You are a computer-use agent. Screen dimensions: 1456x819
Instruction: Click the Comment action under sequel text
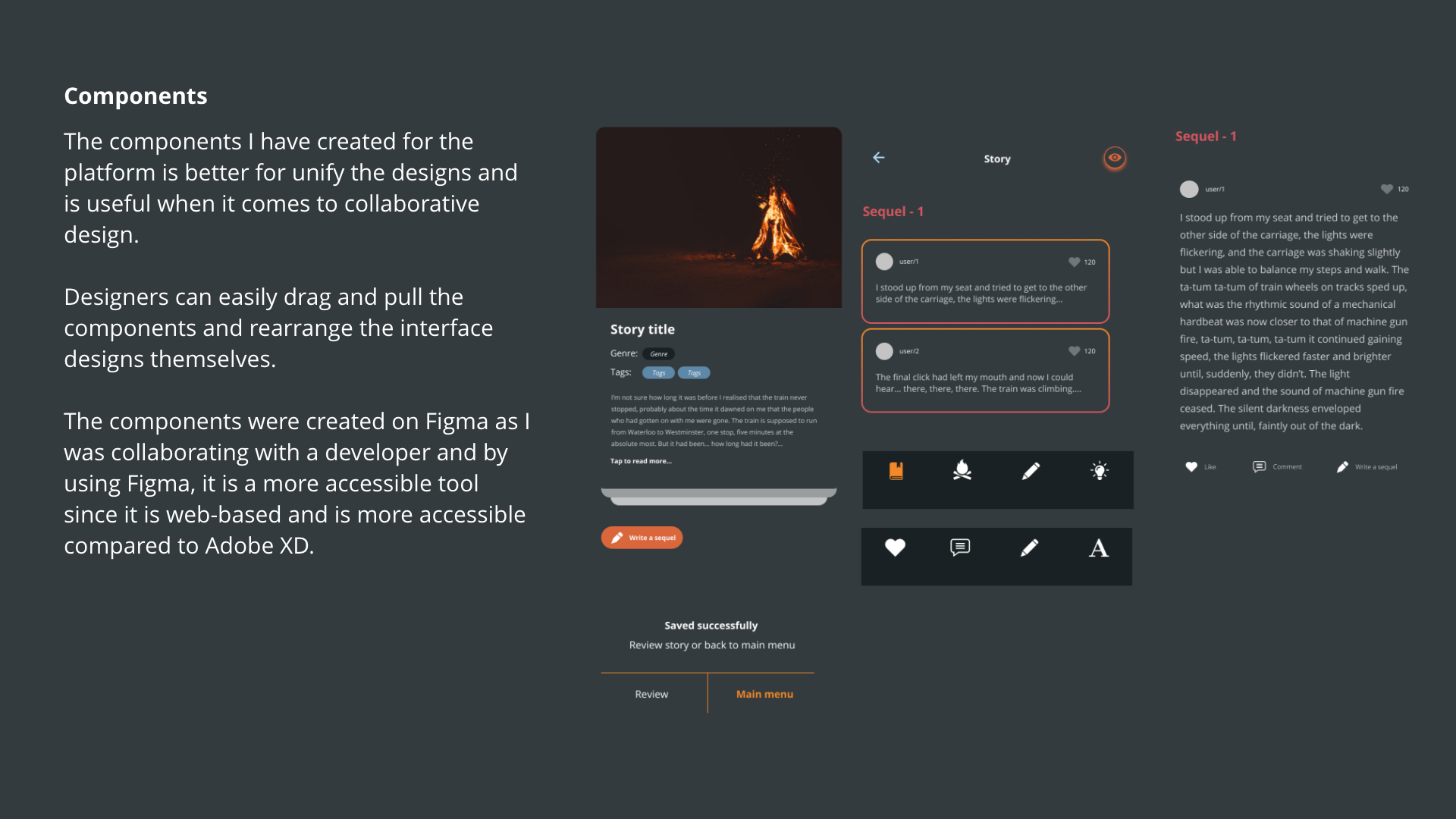pyautogui.click(x=1277, y=467)
